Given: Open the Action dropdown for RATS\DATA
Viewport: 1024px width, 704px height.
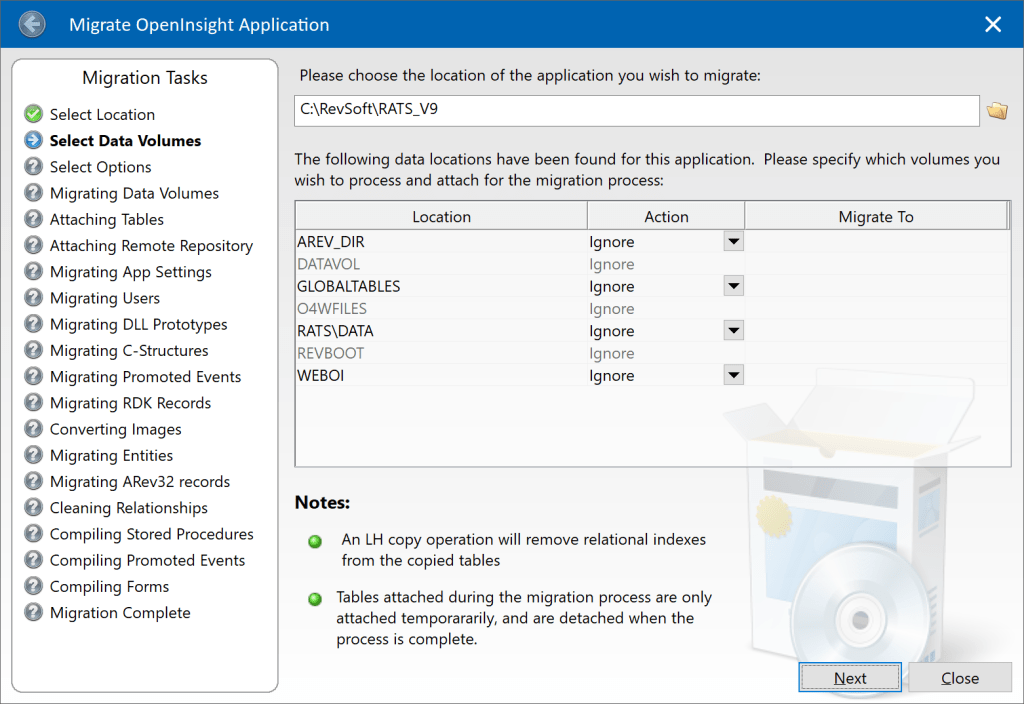Looking at the screenshot, I should pyautogui.click(x=733, y=330).
